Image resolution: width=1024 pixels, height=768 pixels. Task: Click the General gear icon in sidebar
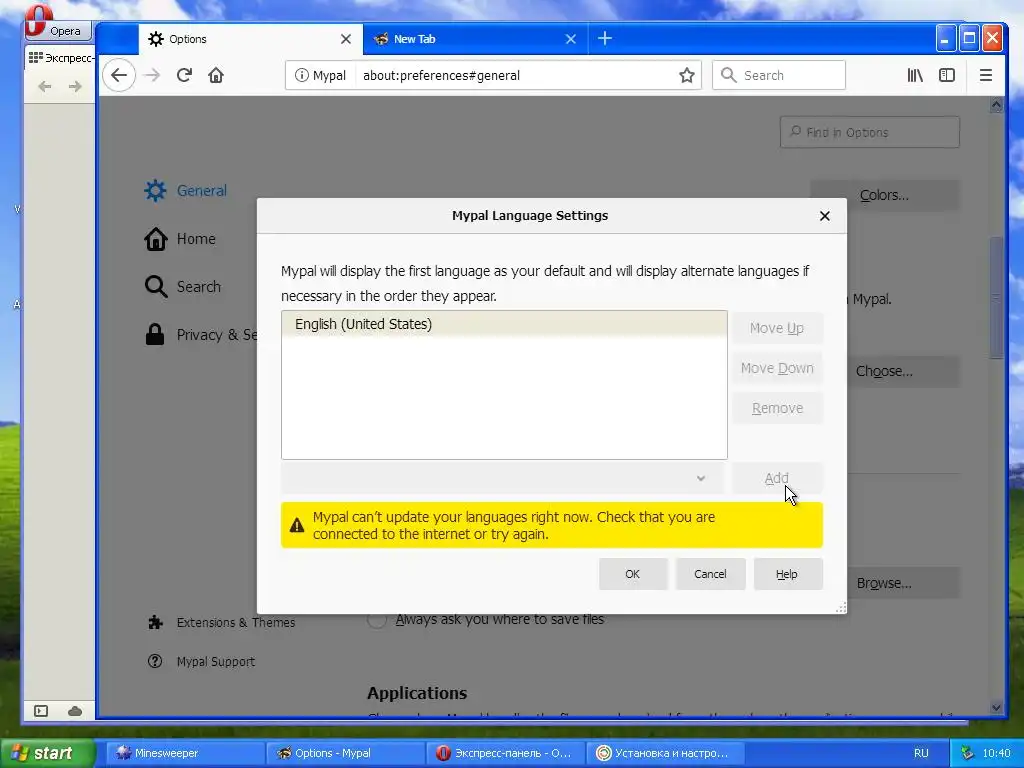155,191
